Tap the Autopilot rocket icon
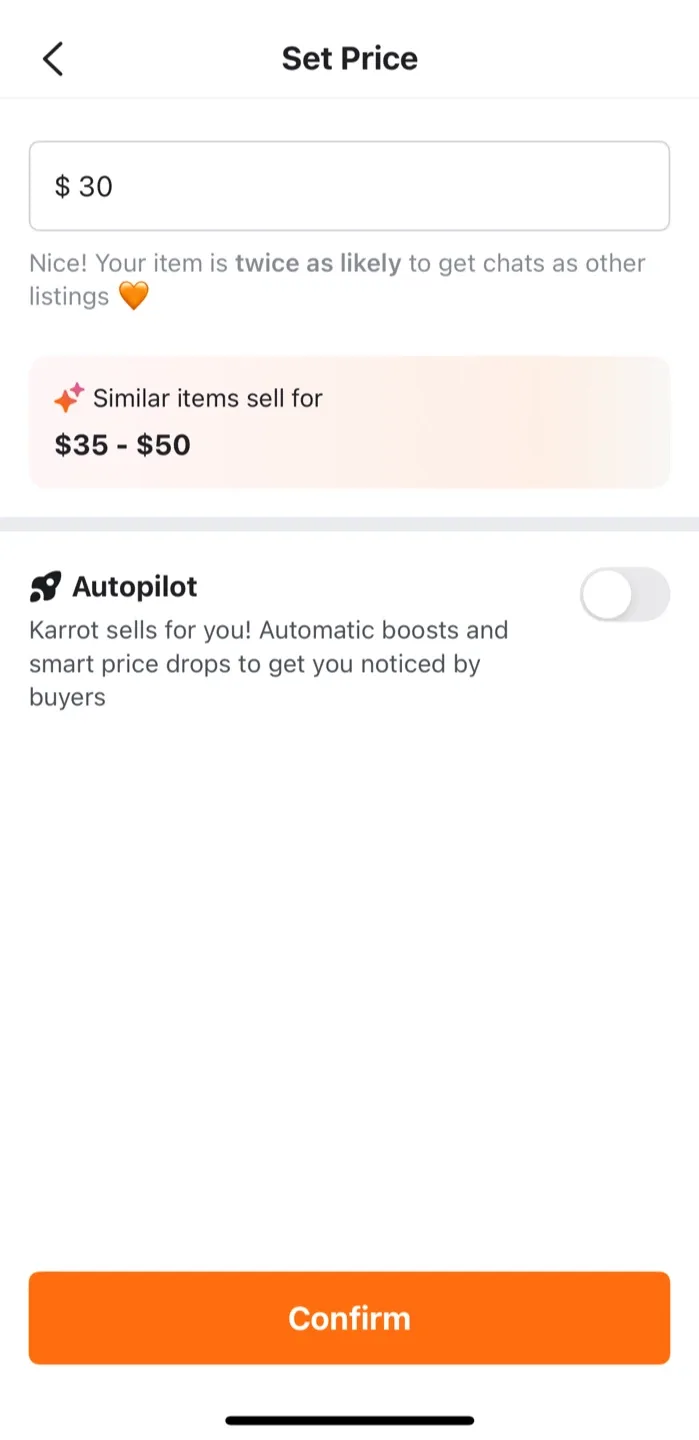 pyautogui.click(x=45, y=587)
